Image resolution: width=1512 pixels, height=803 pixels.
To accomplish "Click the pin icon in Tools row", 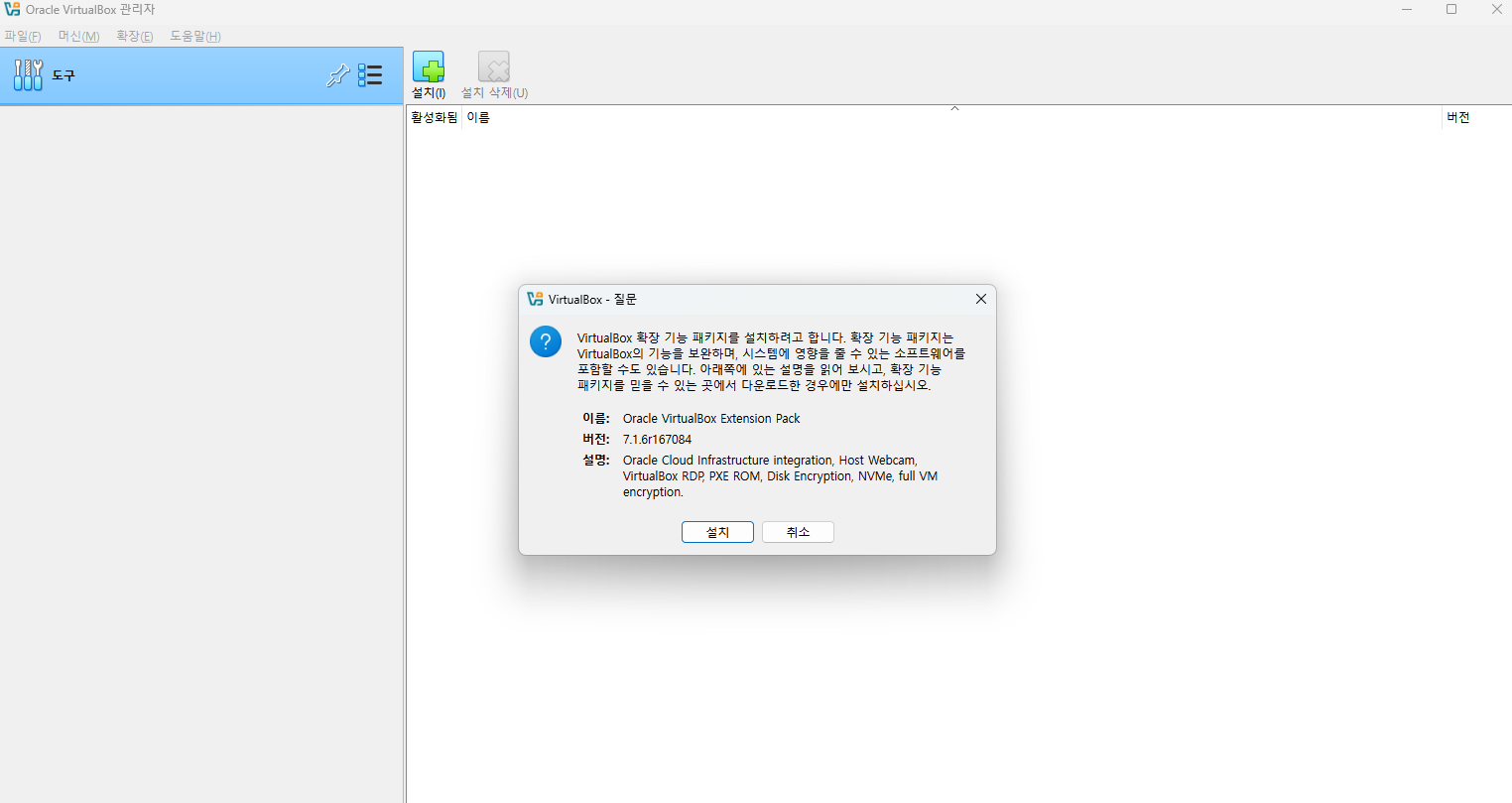I will (x=338, y=75).
